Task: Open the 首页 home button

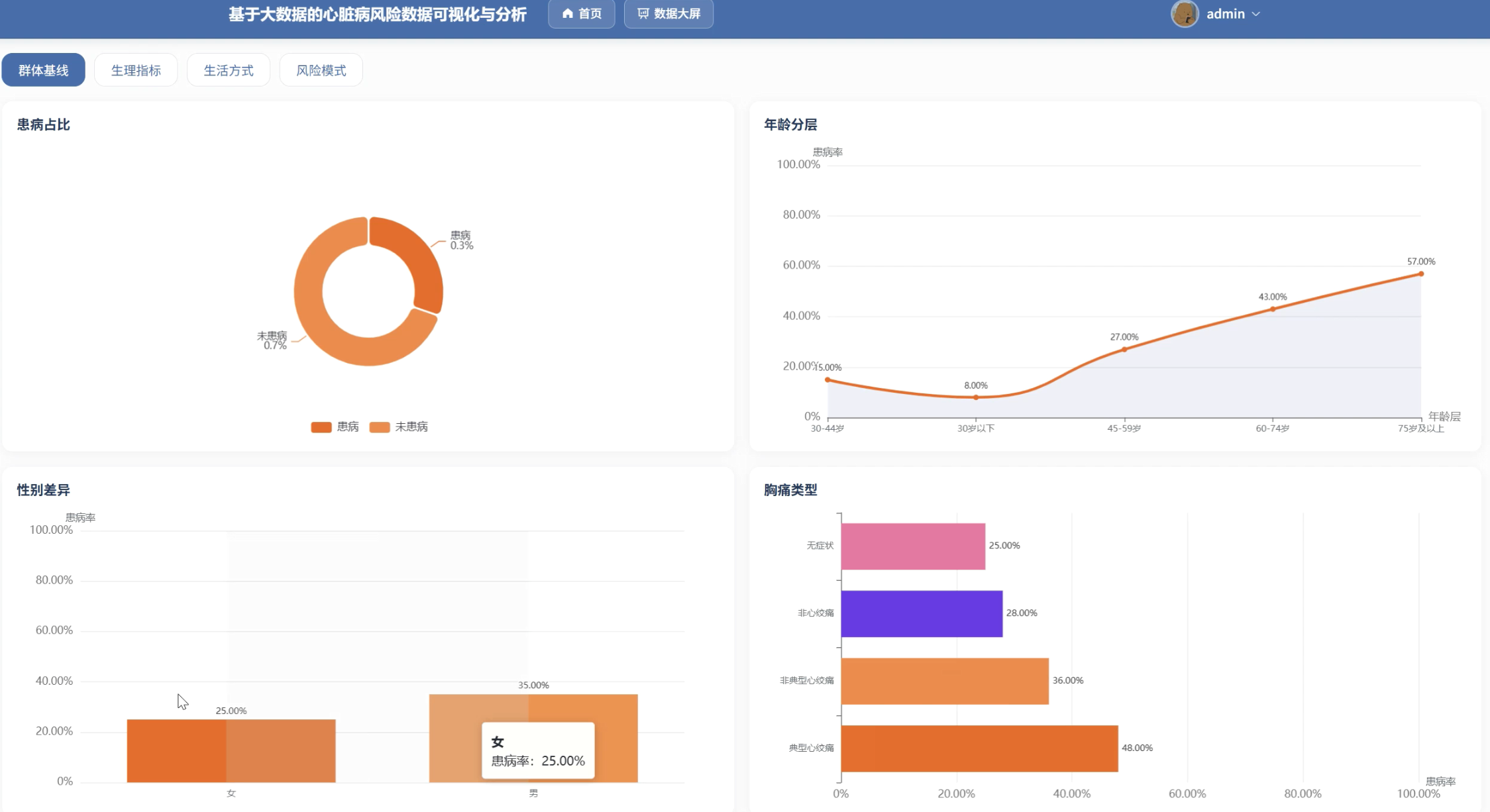Action: click(x=581, y=13)
